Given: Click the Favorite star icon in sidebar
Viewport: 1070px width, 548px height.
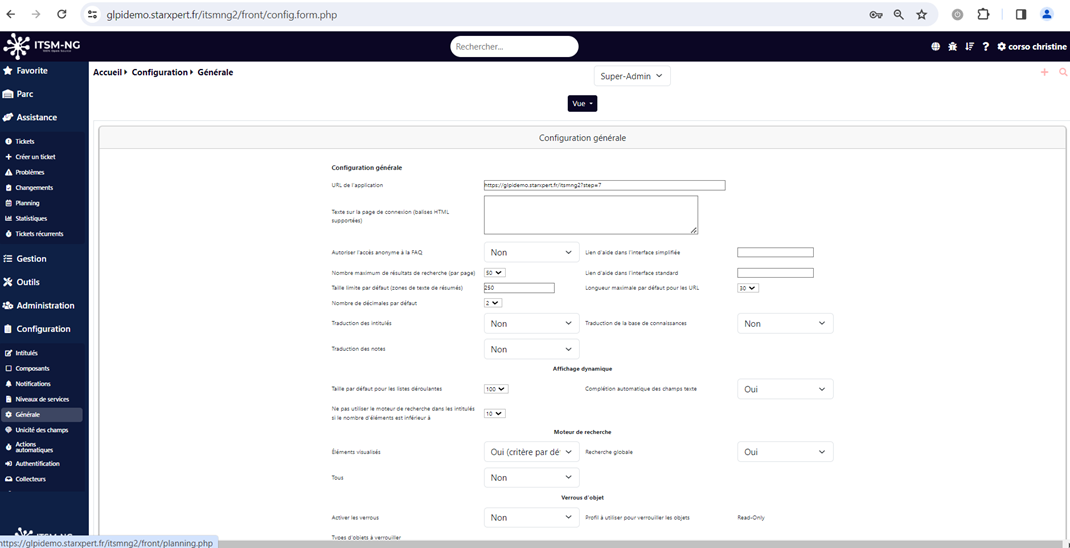Looking at the screenshot, I should pyautogui.click(x=8, y=70).
